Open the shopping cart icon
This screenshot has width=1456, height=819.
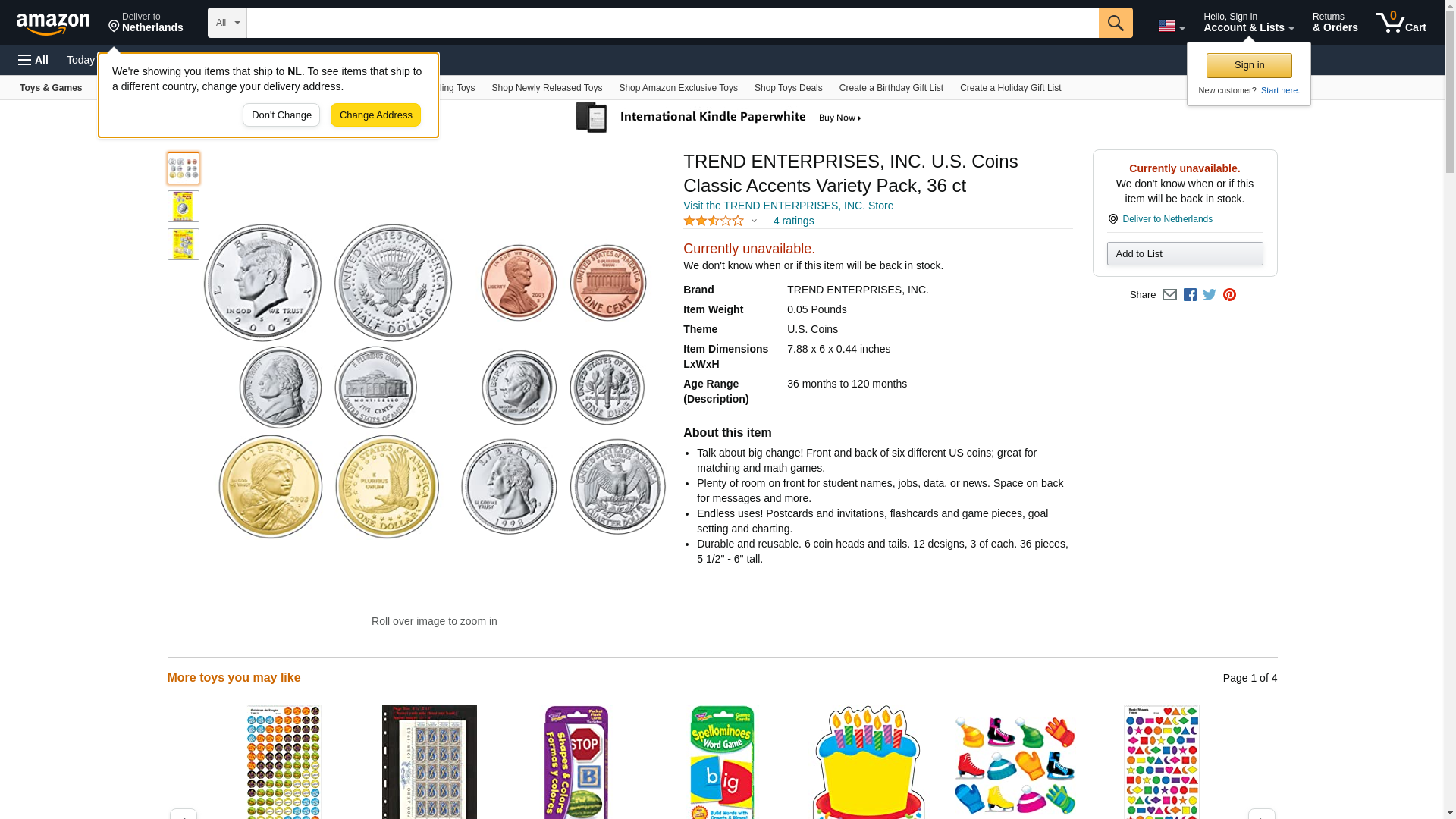1401,23
